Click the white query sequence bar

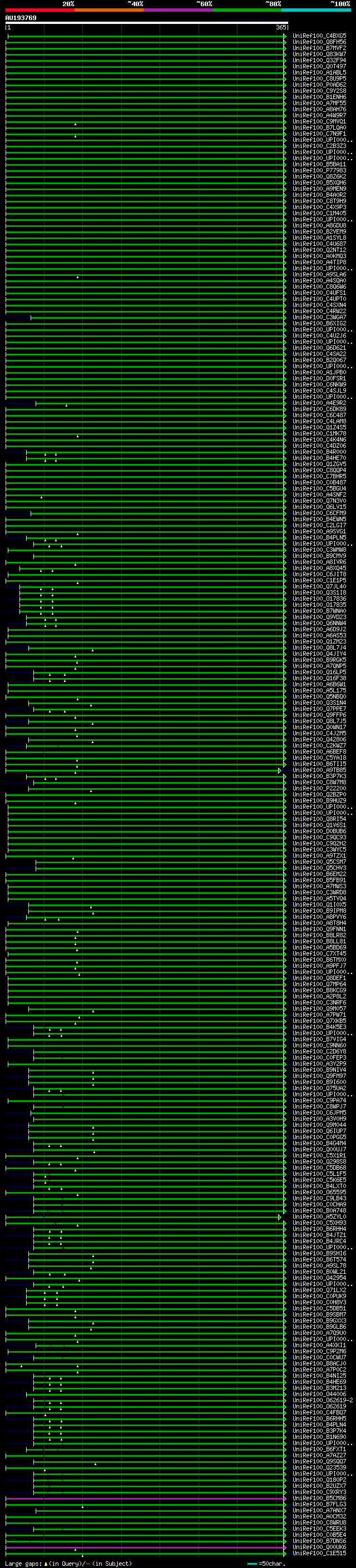pyautogui.click(x=147, y=22)
